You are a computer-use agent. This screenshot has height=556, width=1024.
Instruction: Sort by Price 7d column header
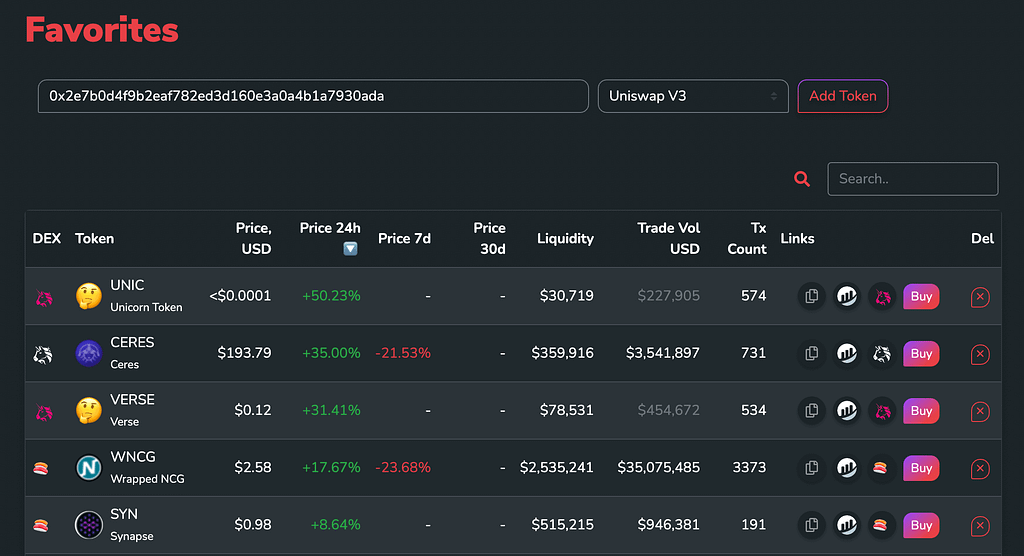[x=404, y=238]
